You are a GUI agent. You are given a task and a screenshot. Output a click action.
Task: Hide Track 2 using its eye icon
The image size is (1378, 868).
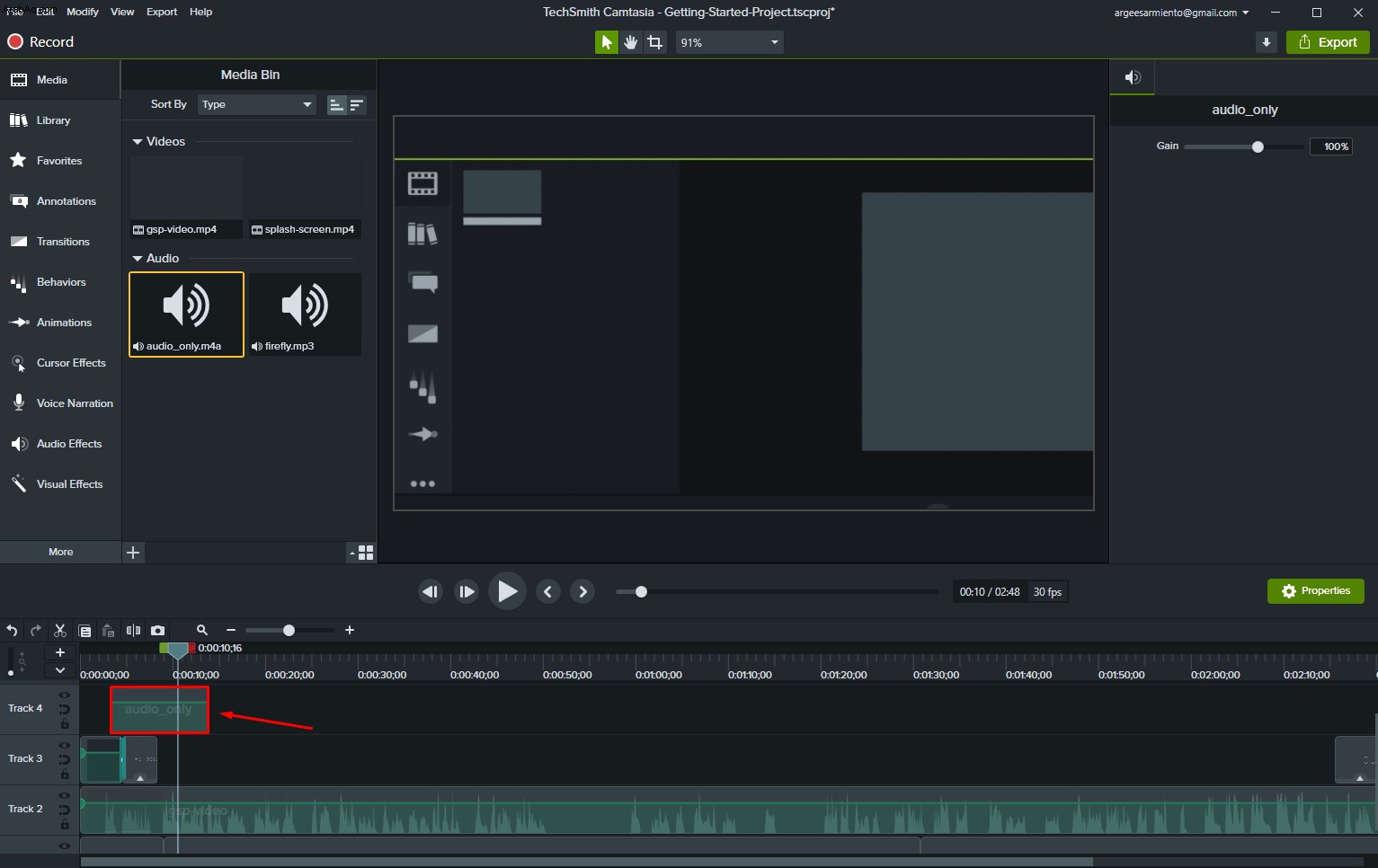point(64,796)
